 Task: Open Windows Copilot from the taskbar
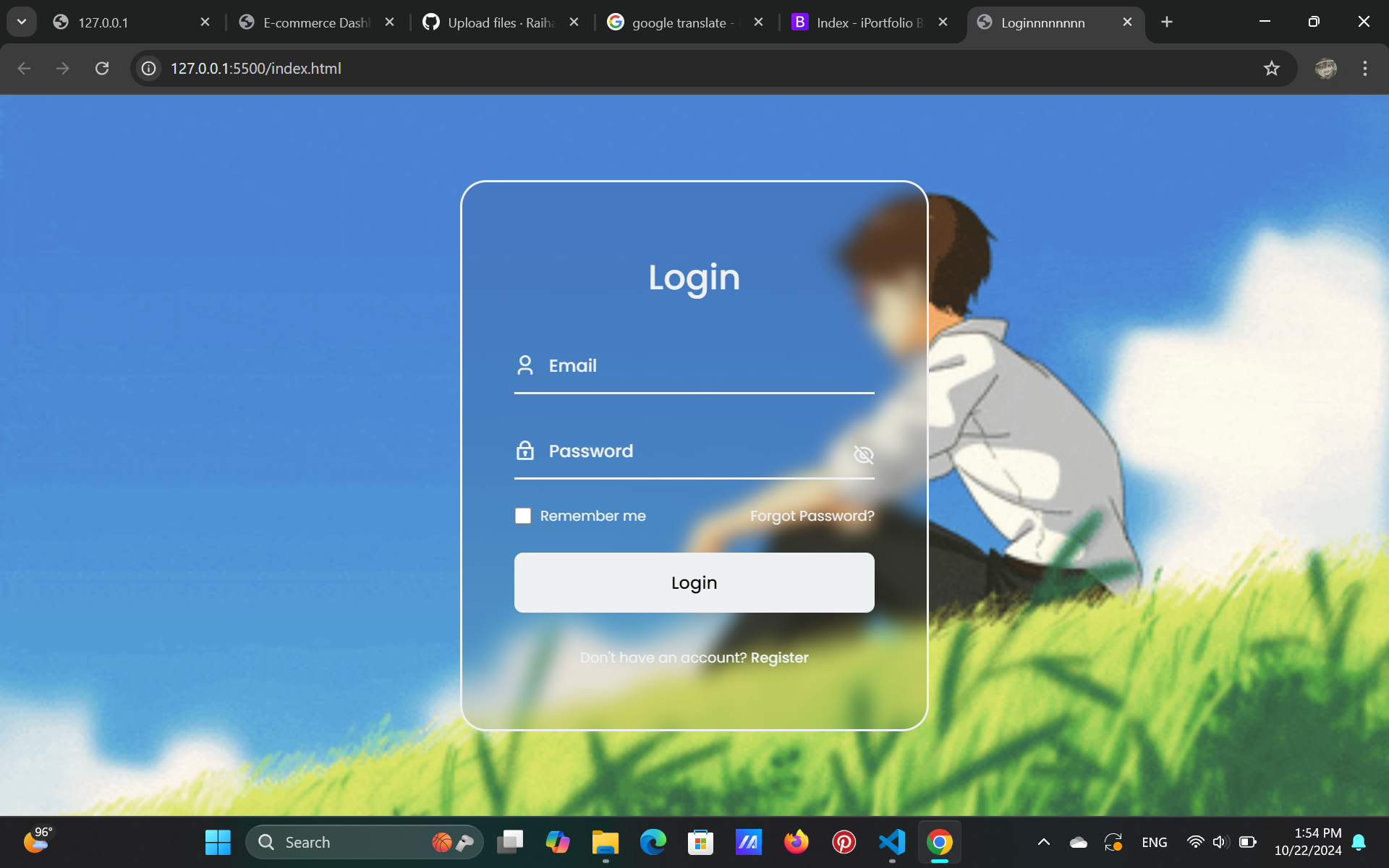point(557,841)
